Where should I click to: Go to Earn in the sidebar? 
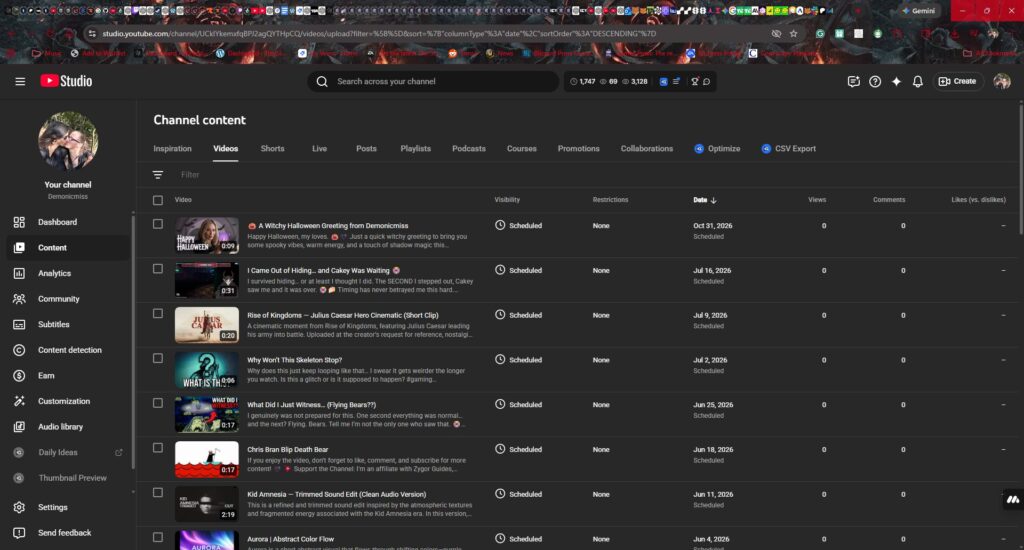46,376
